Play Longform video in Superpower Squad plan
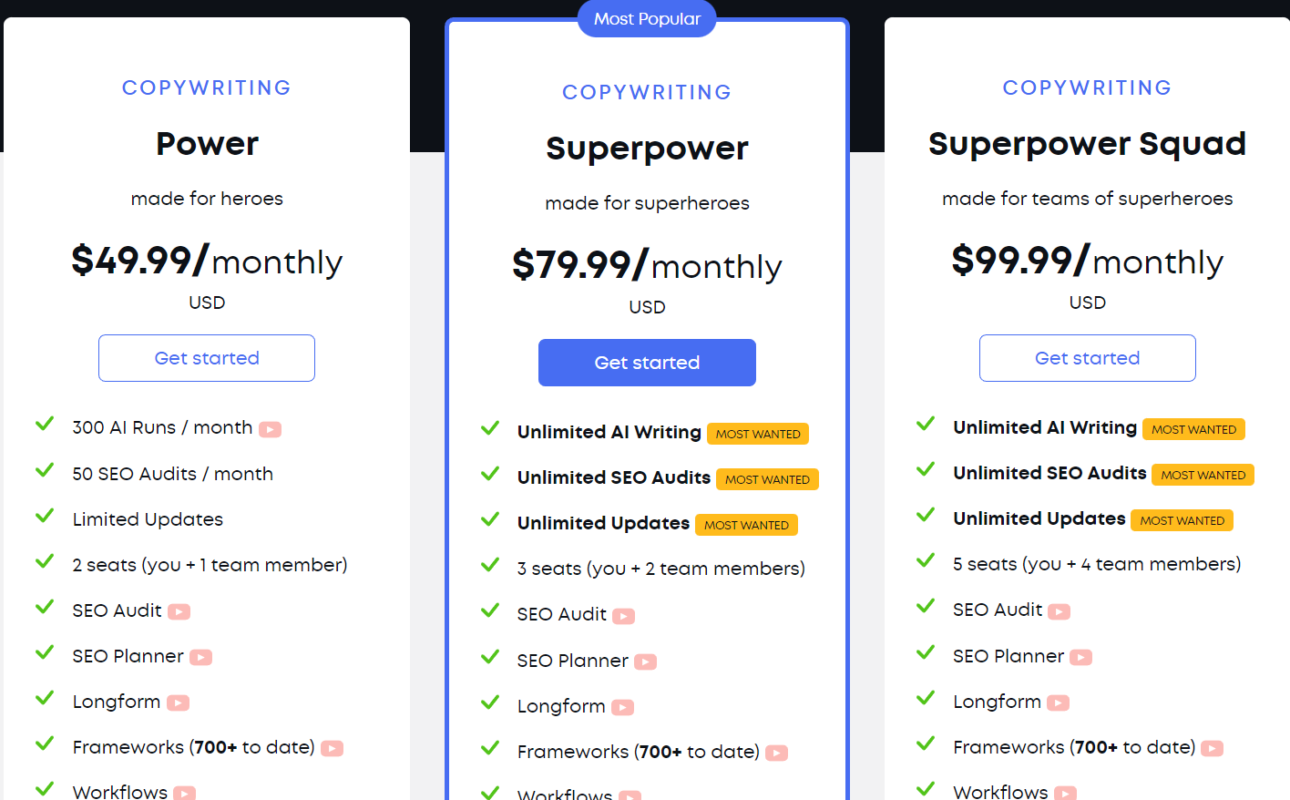Viewport: 1290px width, 800px height. point(1058,703)
